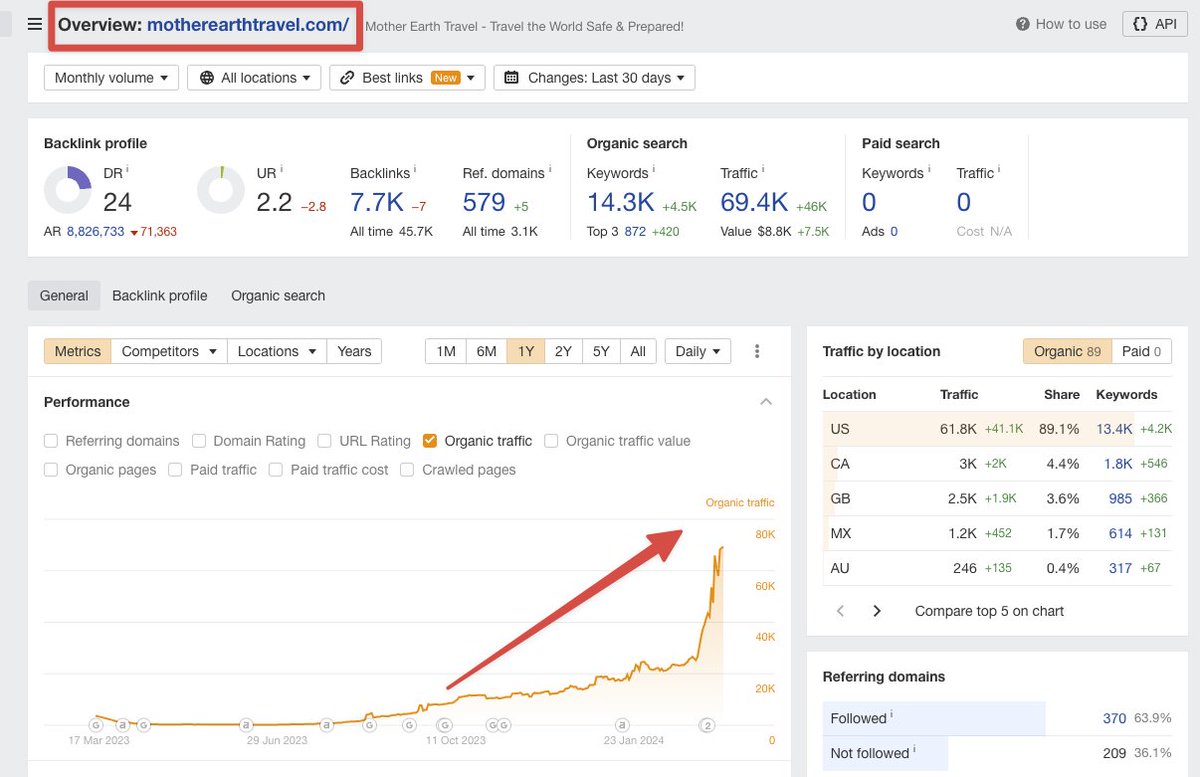Set chart range to 5Y
This screenshot has height=777, width=1200.
pyautogui.click(x=600, y=351)
